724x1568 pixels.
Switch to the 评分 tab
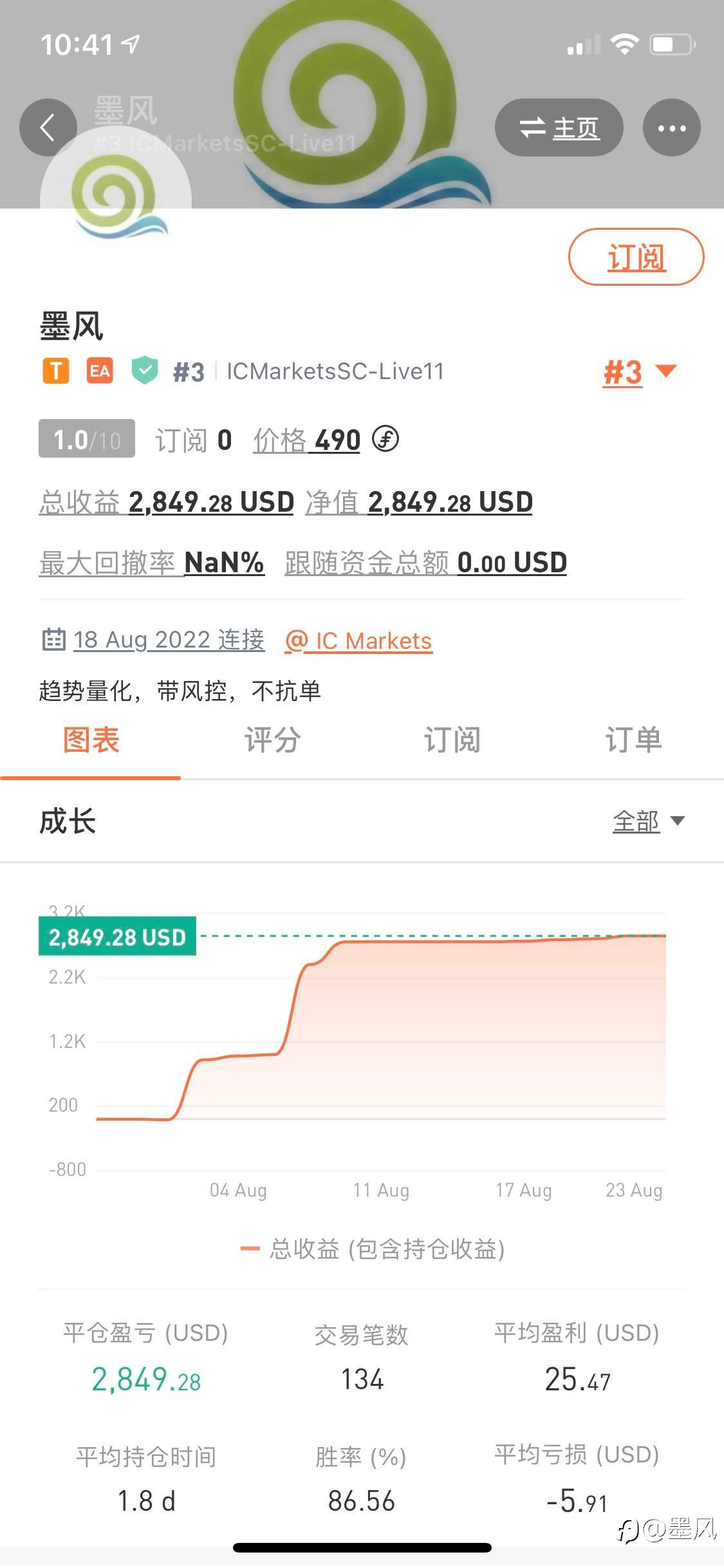272,740
